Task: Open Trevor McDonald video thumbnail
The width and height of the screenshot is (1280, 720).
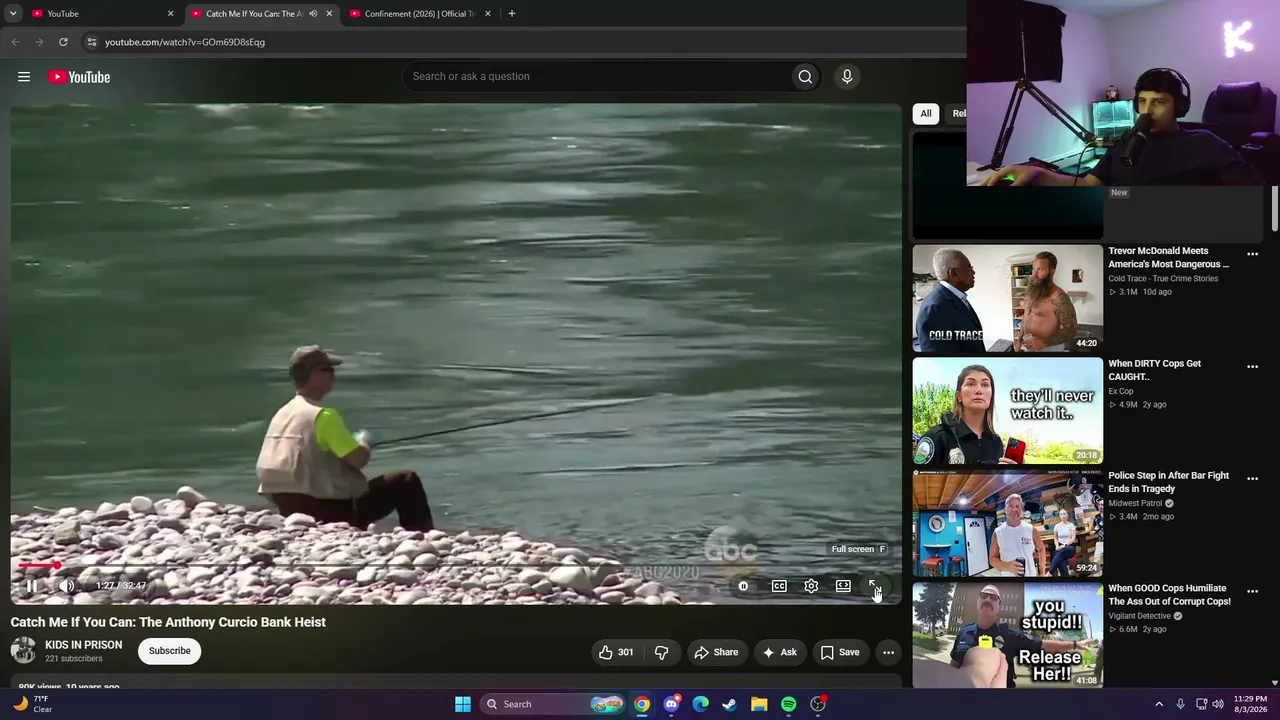Action: click(x=1007, y=298)
